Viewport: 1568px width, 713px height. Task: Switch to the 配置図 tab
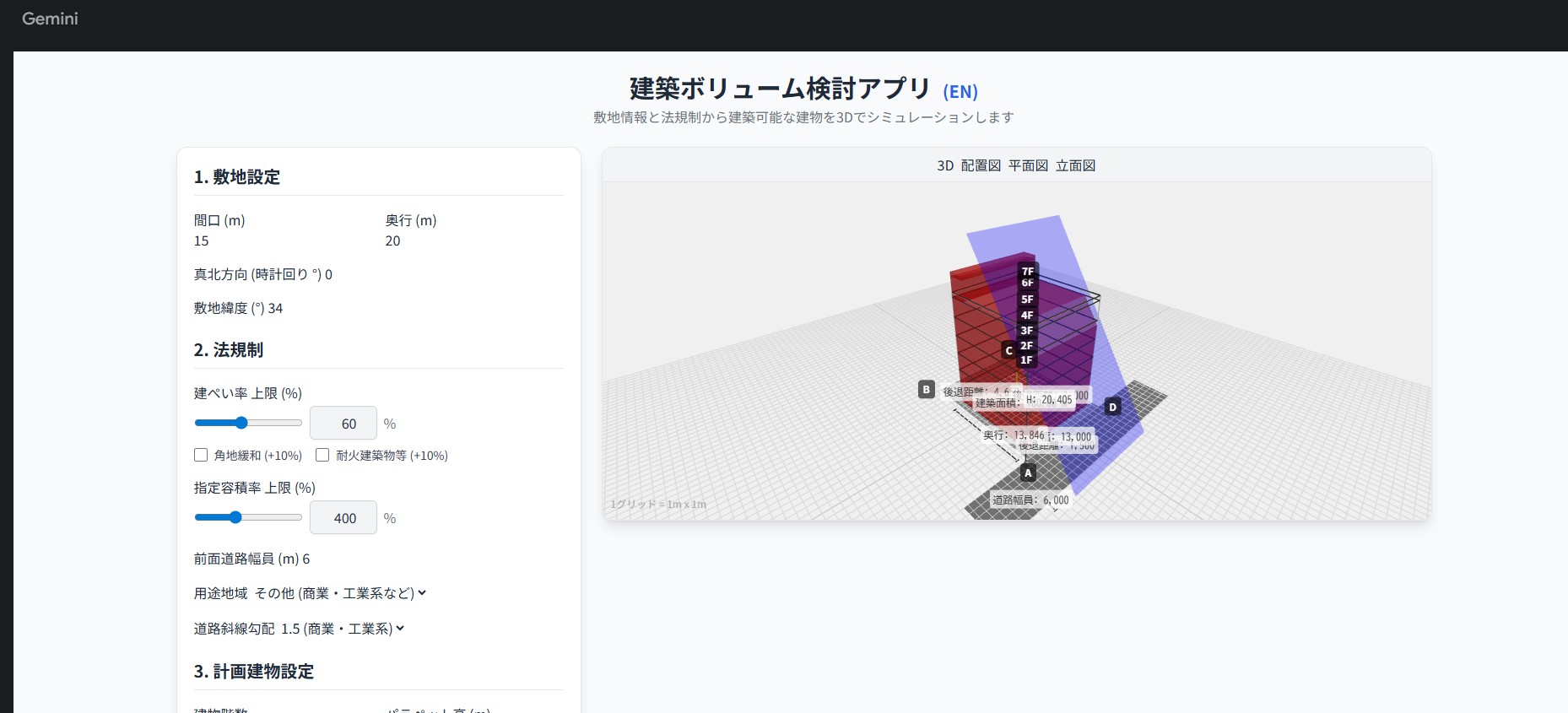click(981, 165)
